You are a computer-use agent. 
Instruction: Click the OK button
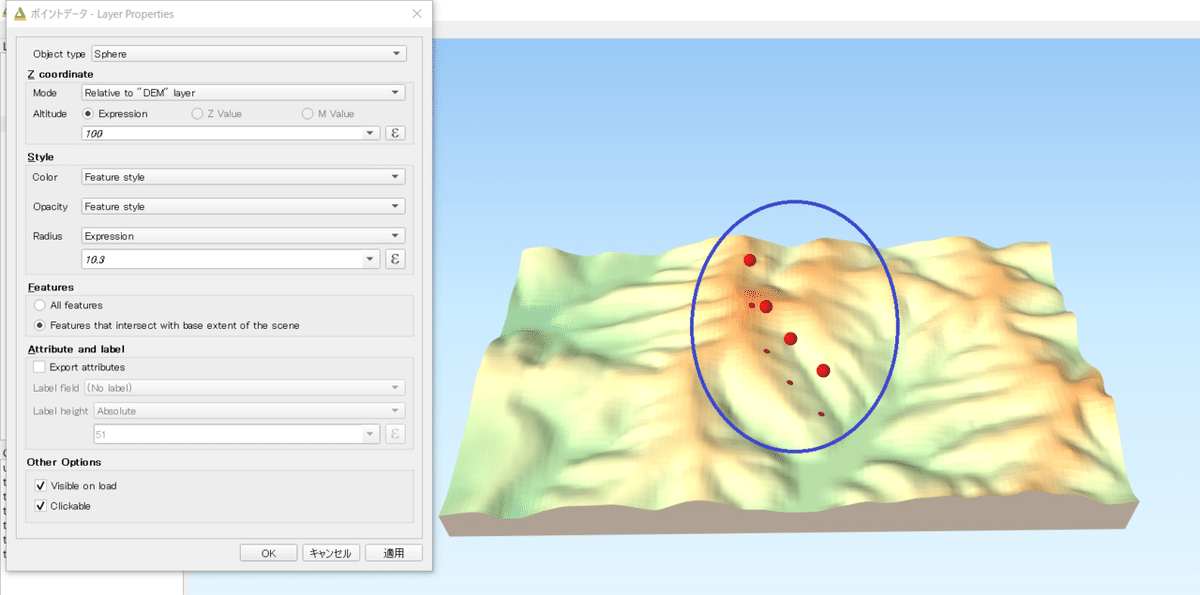[x=268, y=553]
